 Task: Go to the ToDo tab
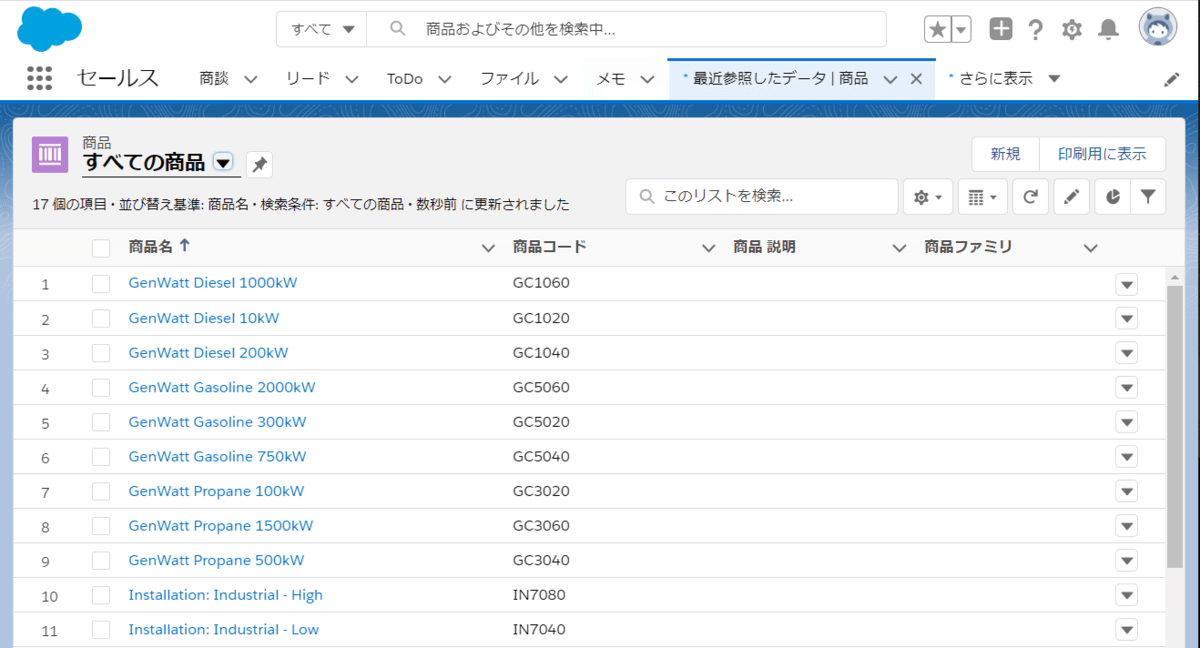click(x=405, y=78)
